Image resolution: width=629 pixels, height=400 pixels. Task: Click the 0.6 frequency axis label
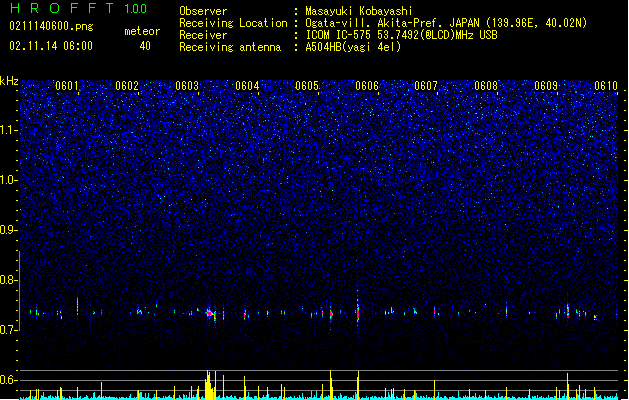point(8,380)
